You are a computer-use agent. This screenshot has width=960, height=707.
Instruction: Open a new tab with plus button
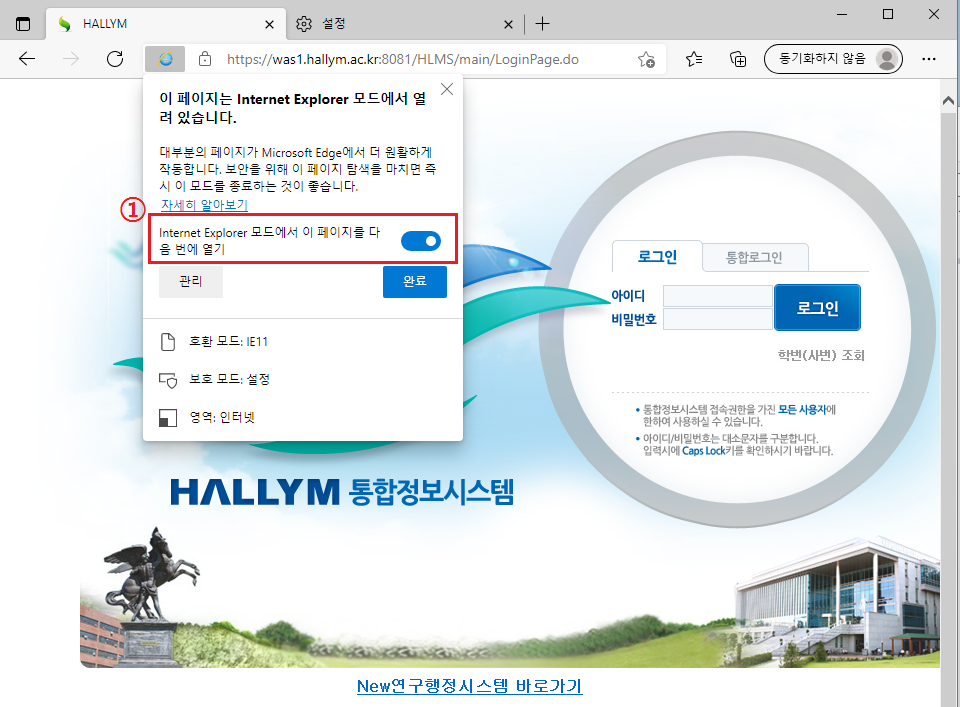[542, 23]
